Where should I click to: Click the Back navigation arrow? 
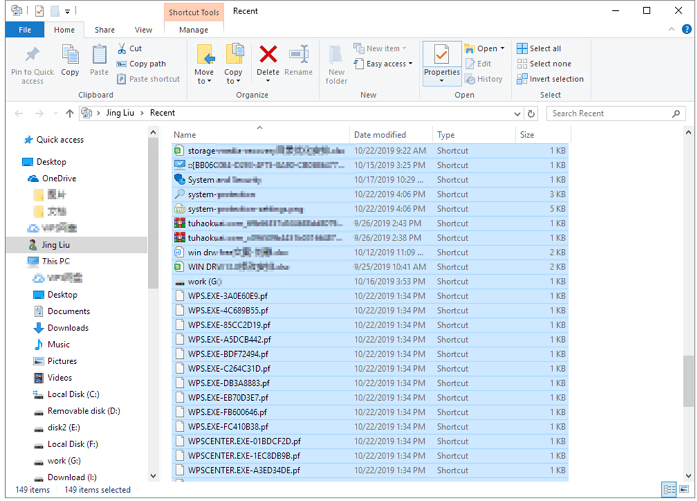19,113
